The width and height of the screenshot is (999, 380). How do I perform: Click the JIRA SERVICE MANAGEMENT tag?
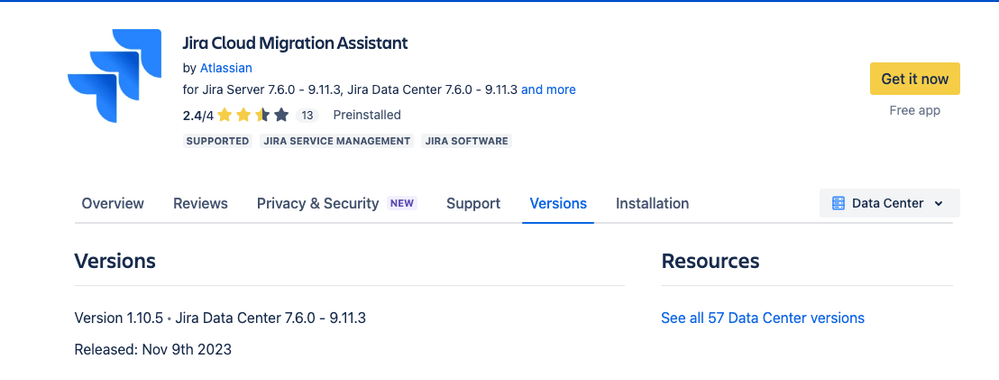(x=337, y=141)
